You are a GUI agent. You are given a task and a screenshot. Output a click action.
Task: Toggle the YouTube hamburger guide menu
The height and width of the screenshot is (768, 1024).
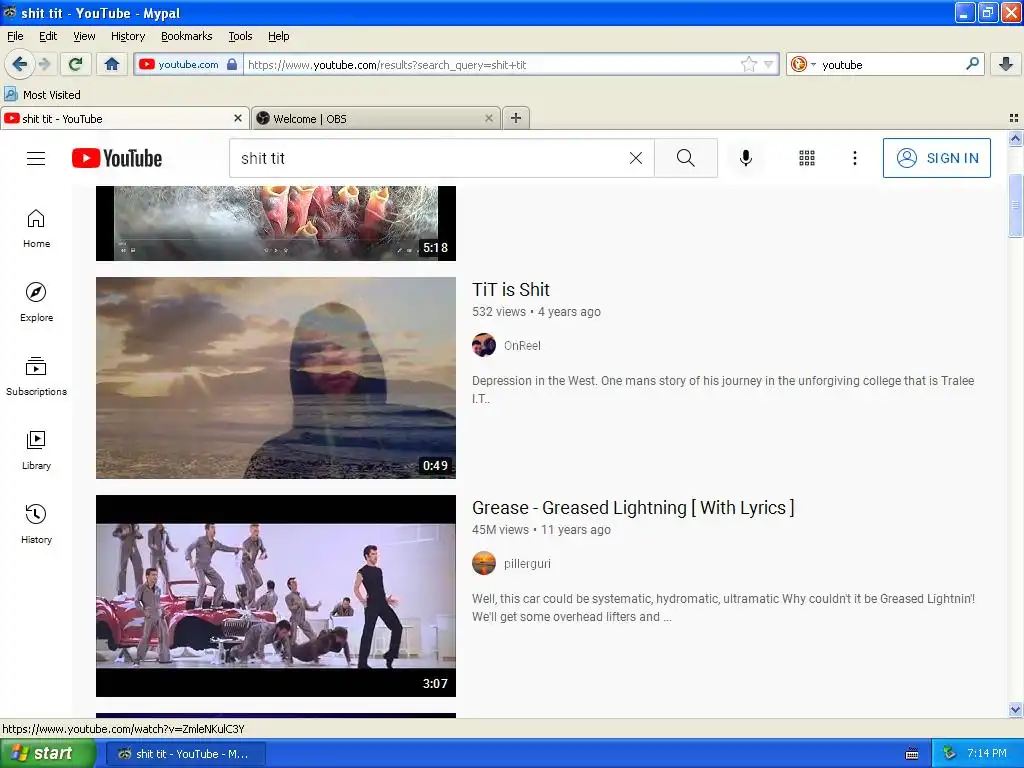36,158
